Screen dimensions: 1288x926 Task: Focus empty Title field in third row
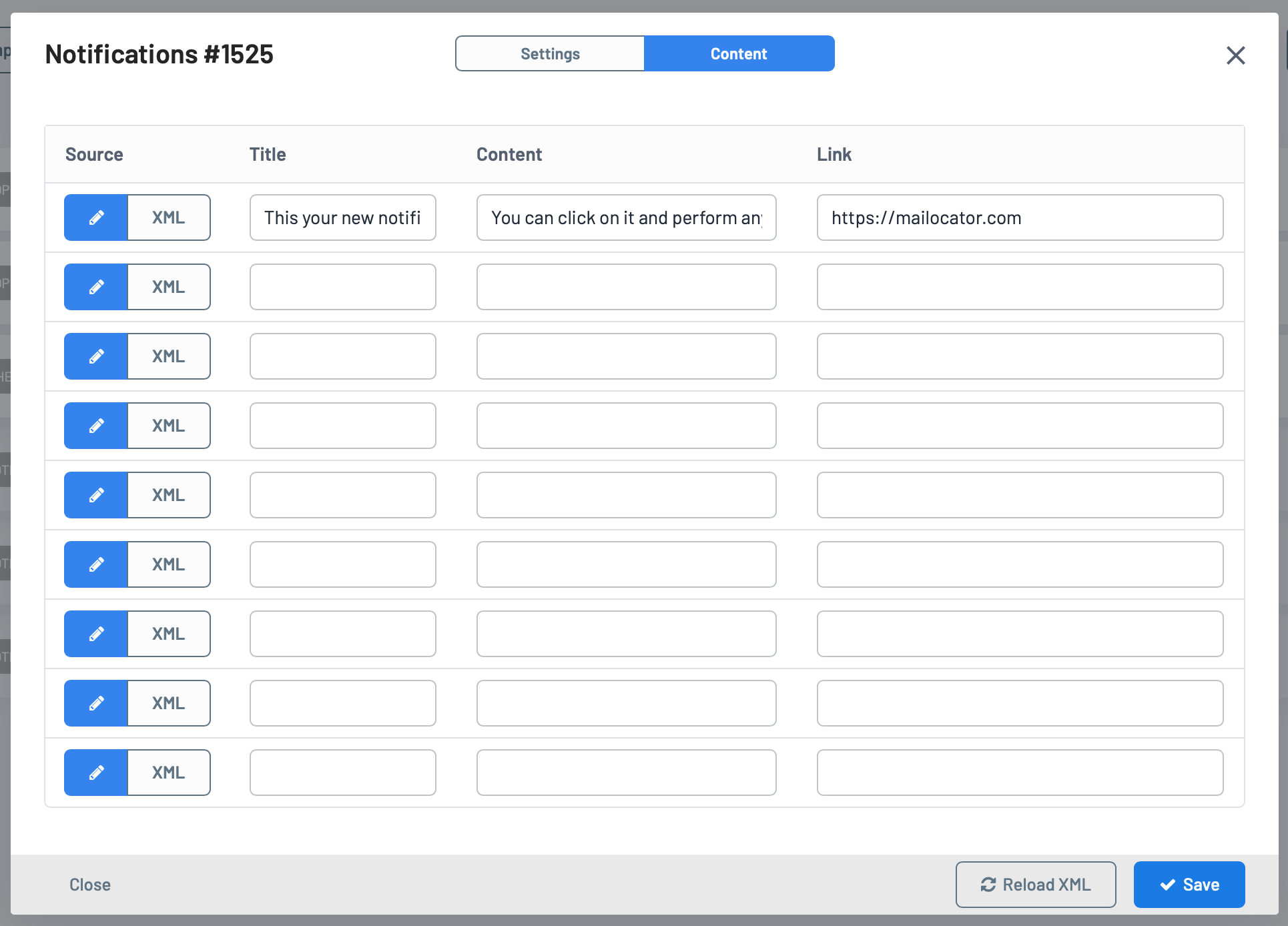343,356
